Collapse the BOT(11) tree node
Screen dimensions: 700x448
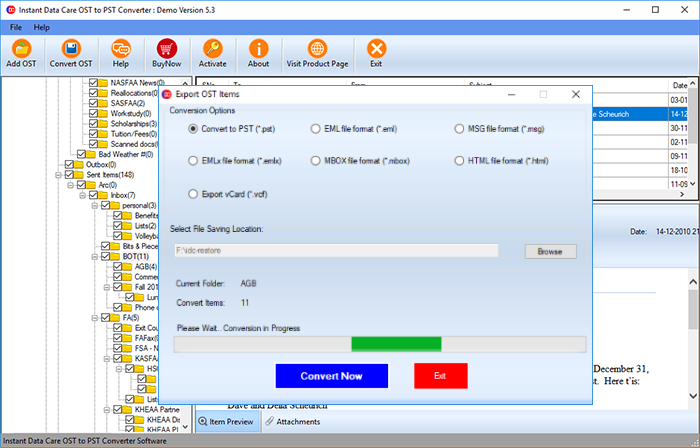click(x=95, y=257)
